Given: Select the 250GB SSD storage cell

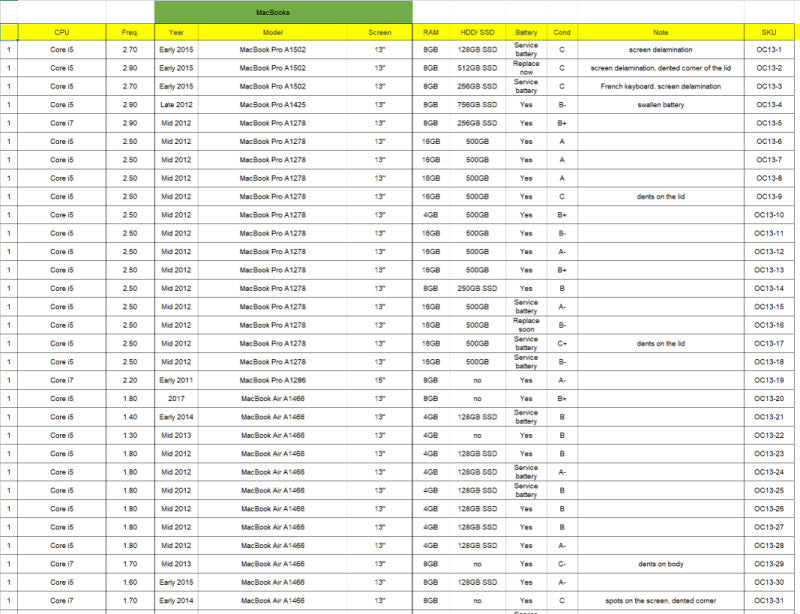Looking at the screenshot, I should pyautogui.click(x=477, y=288).
